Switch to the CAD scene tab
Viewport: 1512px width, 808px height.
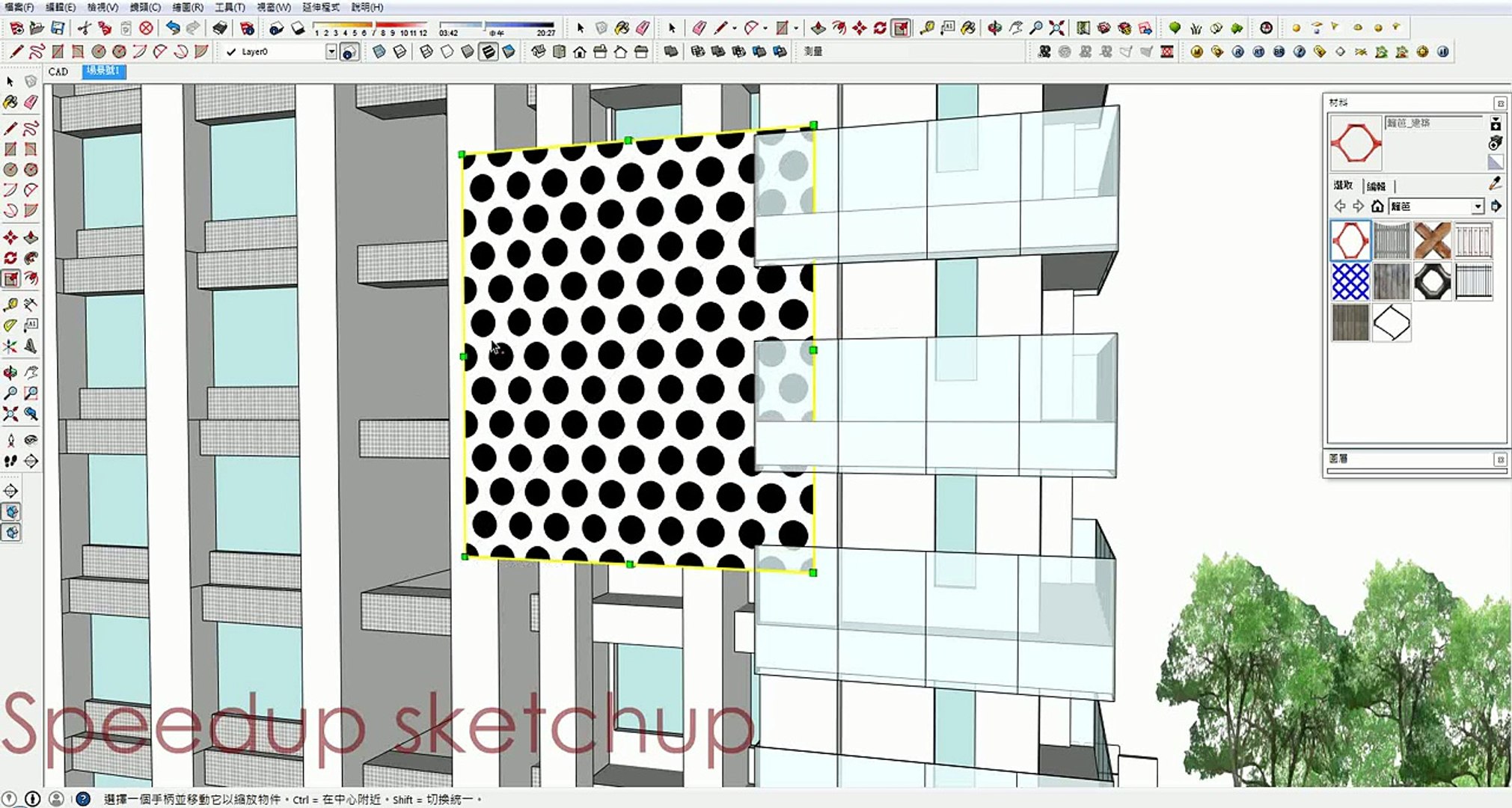coord(58,72)
